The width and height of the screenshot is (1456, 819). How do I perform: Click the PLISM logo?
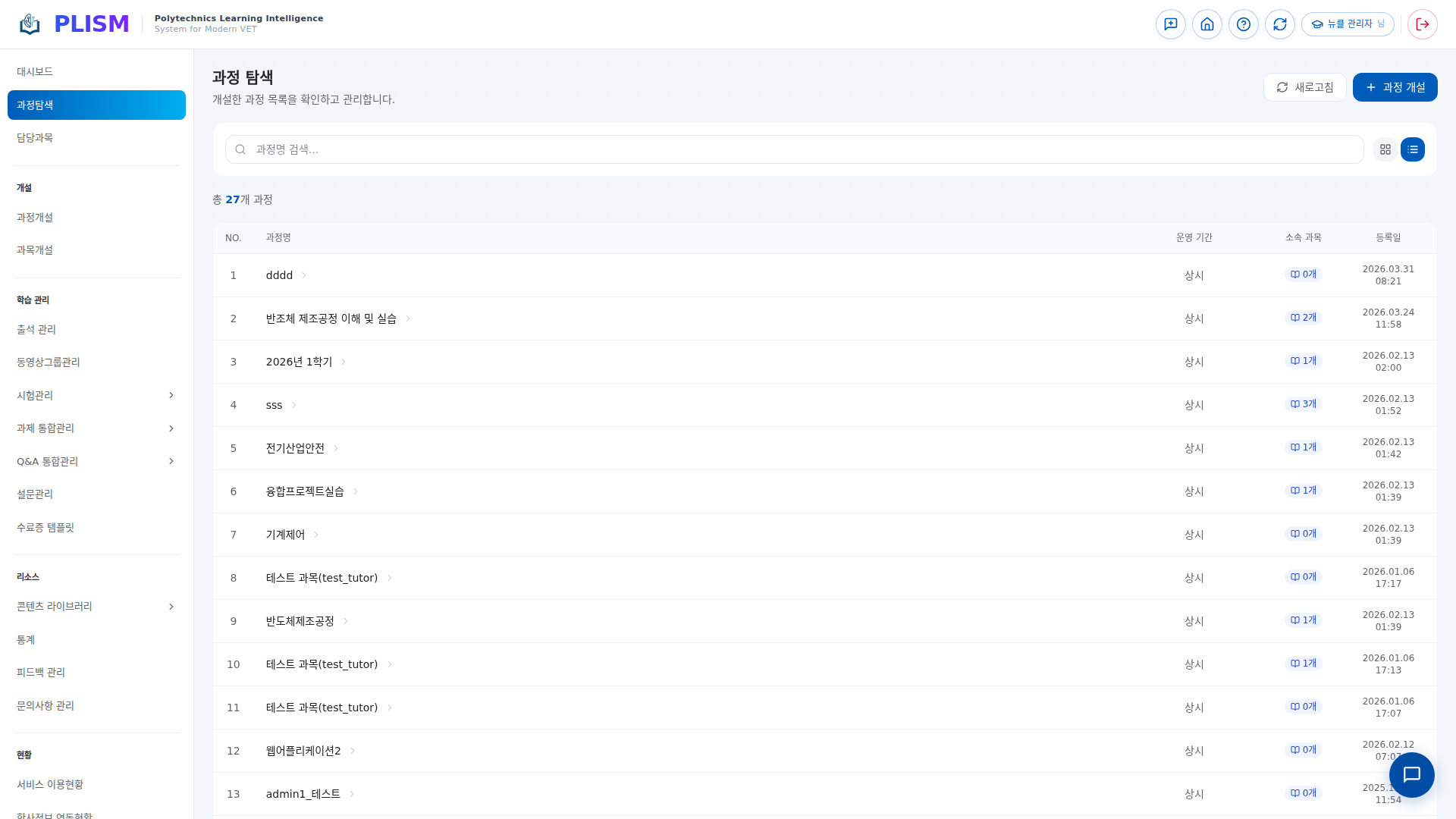tap(74, 24)
